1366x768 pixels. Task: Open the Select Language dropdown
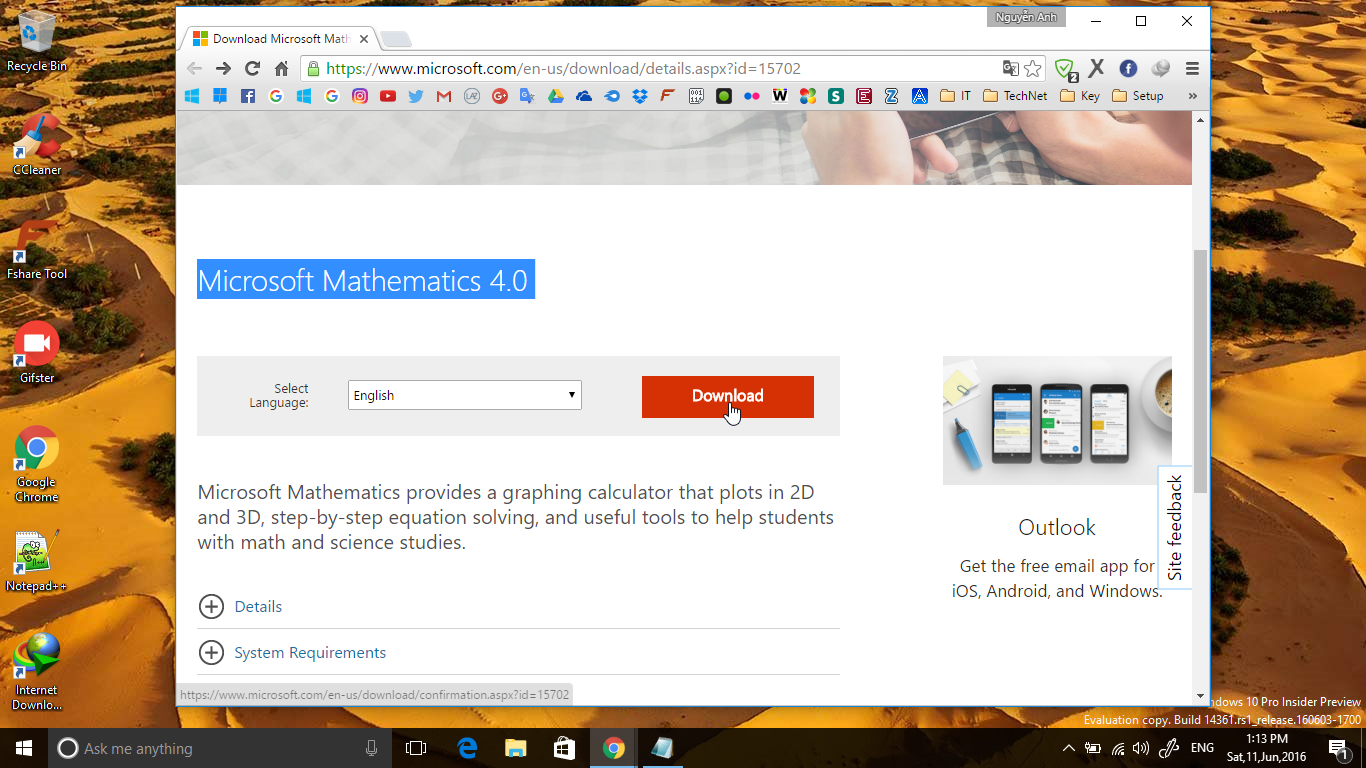click(x=465, y=395)
